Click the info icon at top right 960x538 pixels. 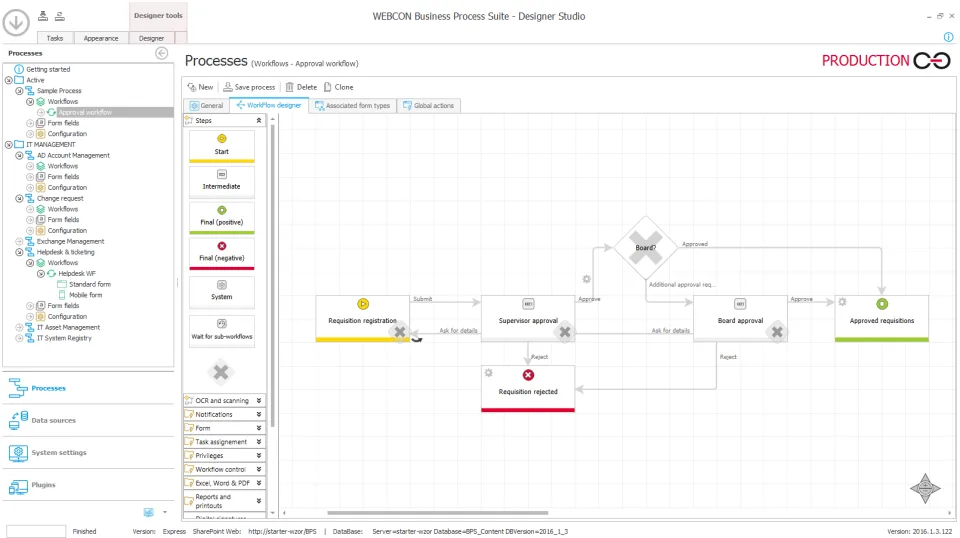tap(948, 37)
